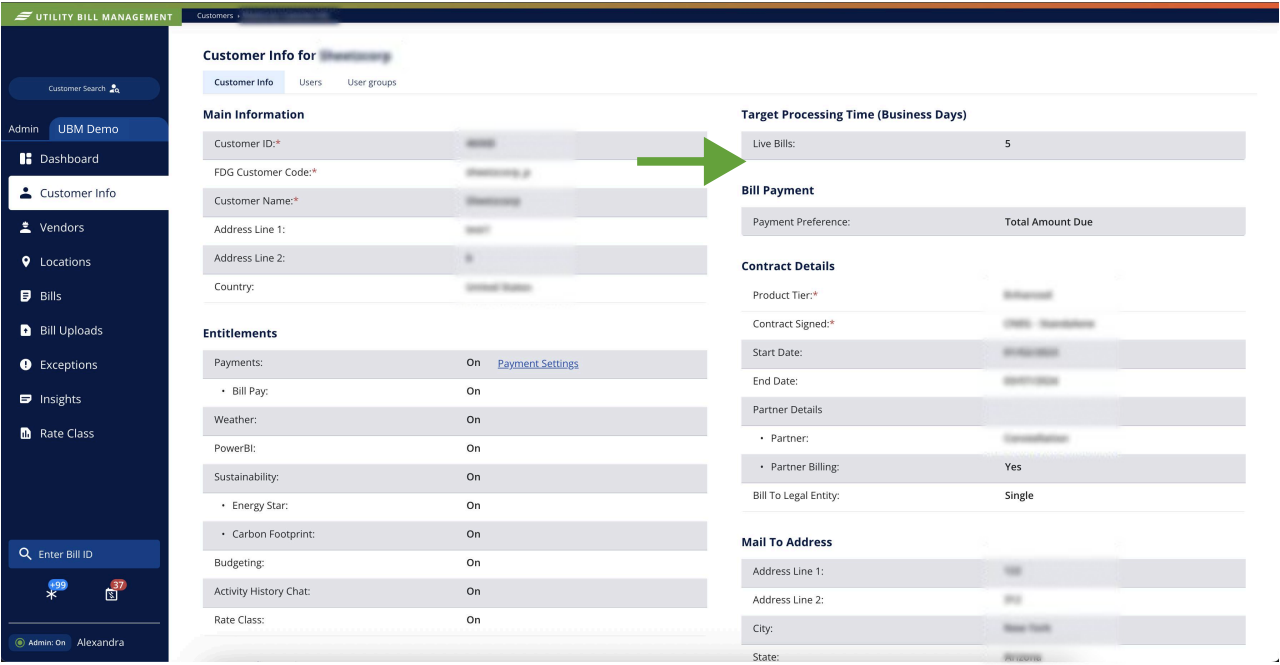Click the Carbon Footprint On value
Screen dimensions: 1280x665
[474, 534]
